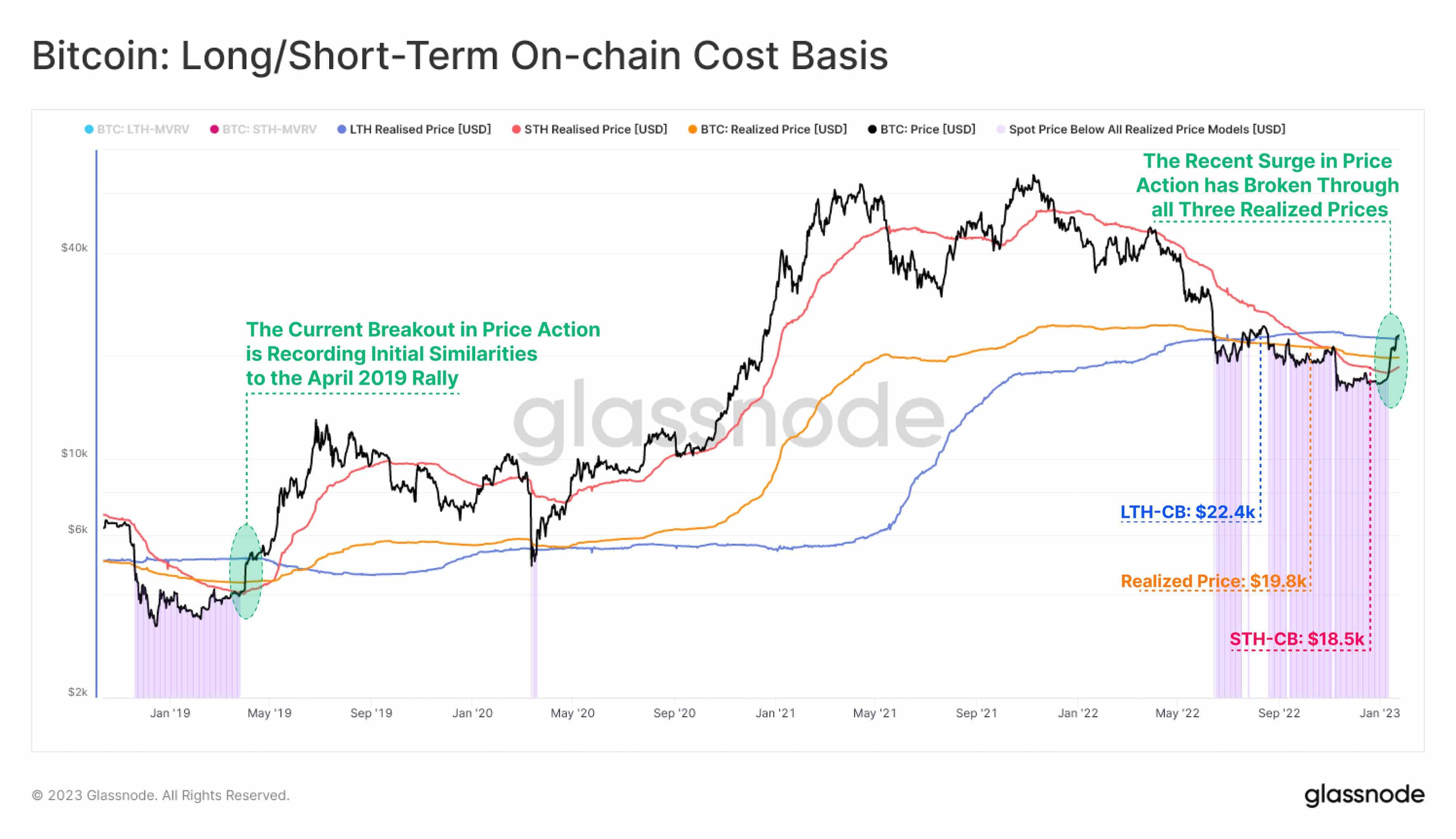Click the green ellipse highlight near Jan '23
Screen dimensions: 1456x839
pos(1390,361)
